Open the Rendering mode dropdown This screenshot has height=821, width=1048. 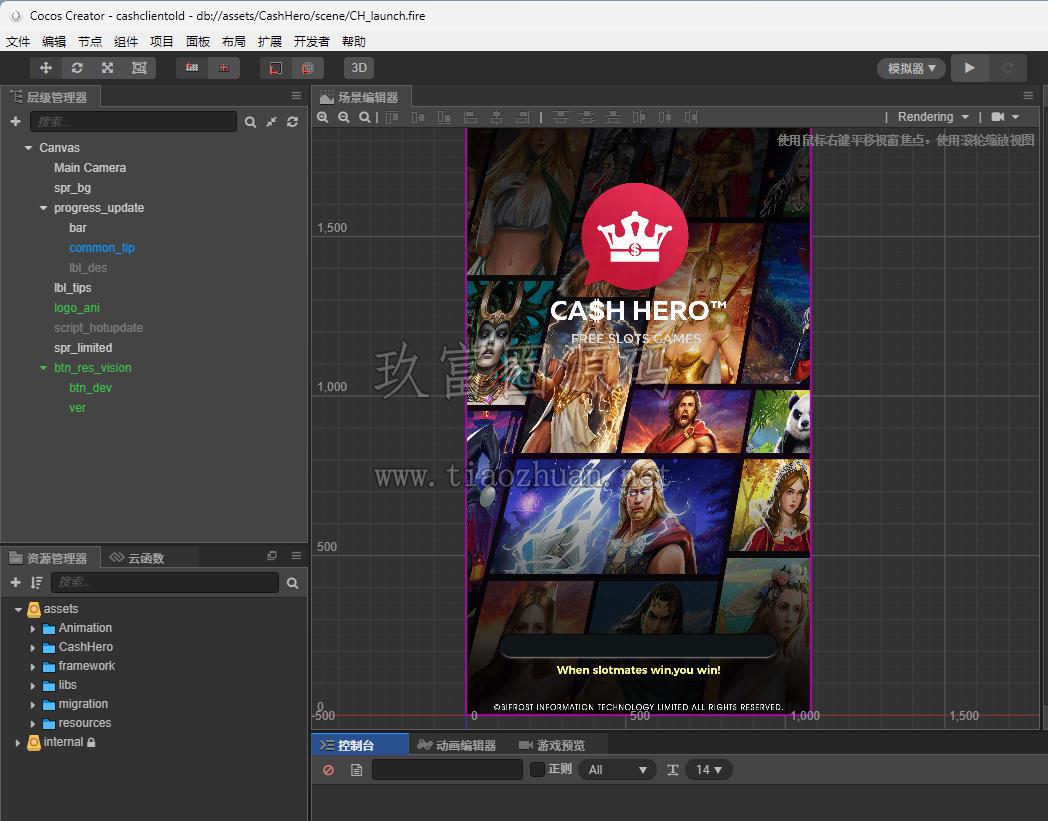933,117
